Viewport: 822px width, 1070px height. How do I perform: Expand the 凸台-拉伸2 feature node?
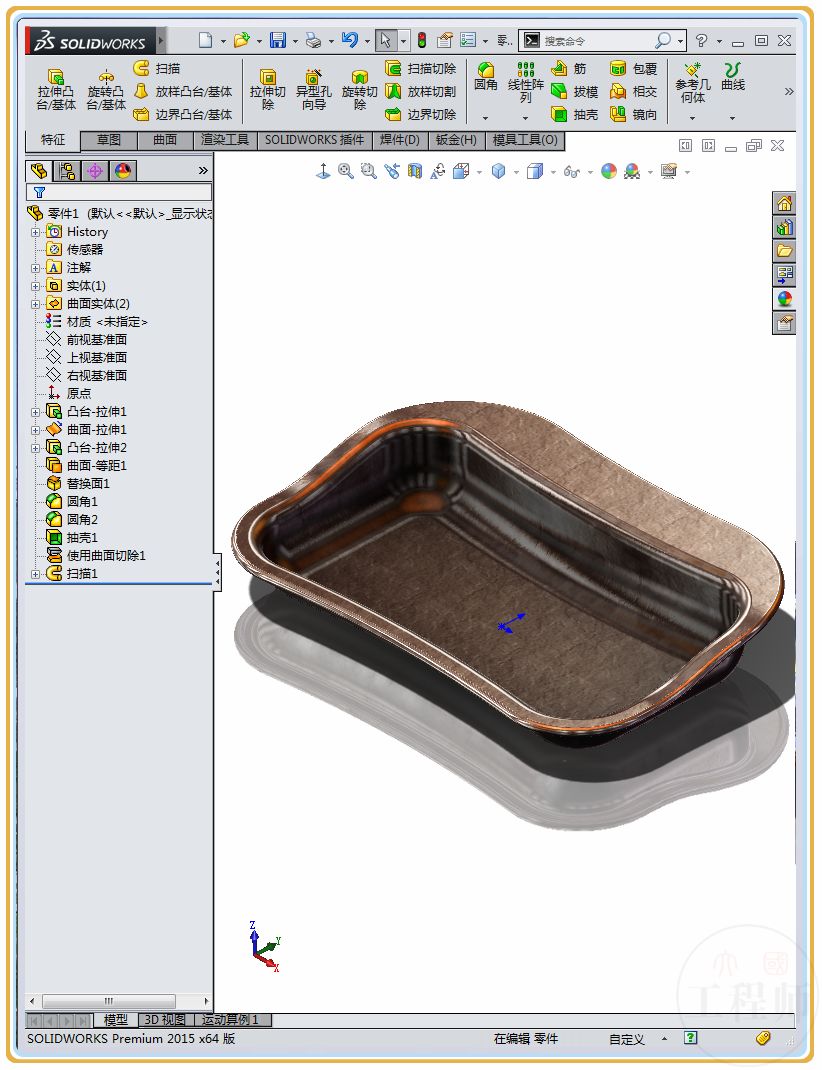pyautogui.click(x=35, y=448)
